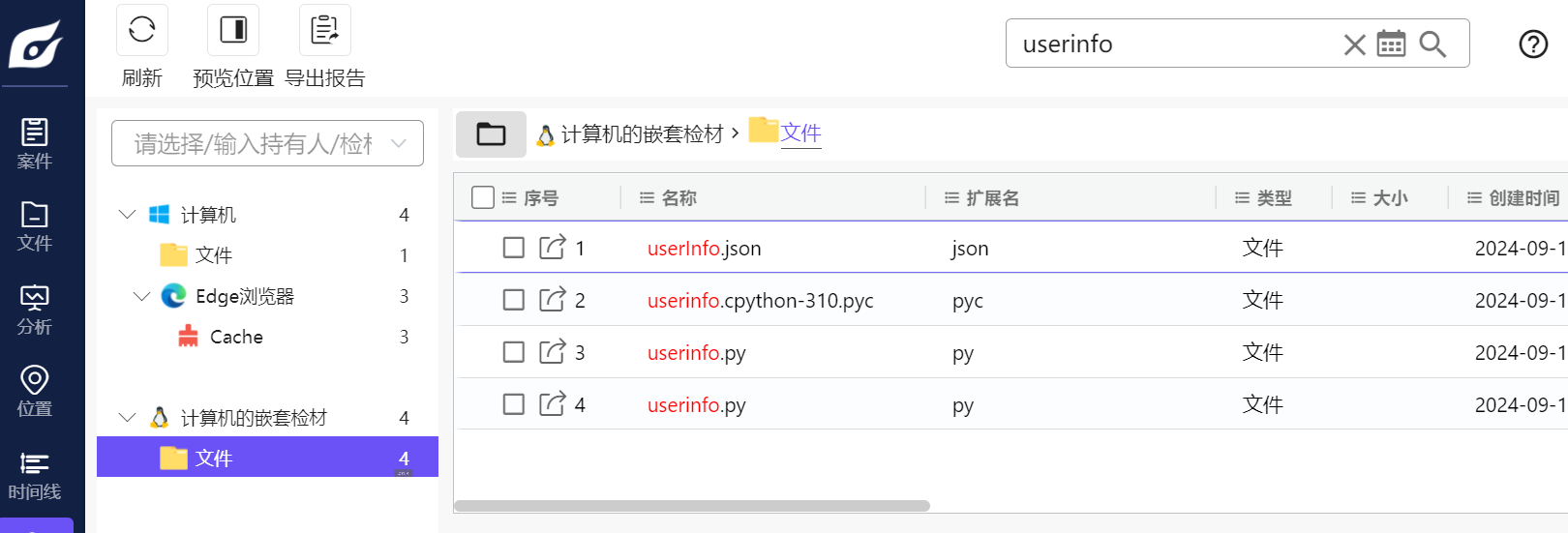Click the export report (导出报告) icon
Viewport: 1568px width, 533px height.
(x=324, y=30)
